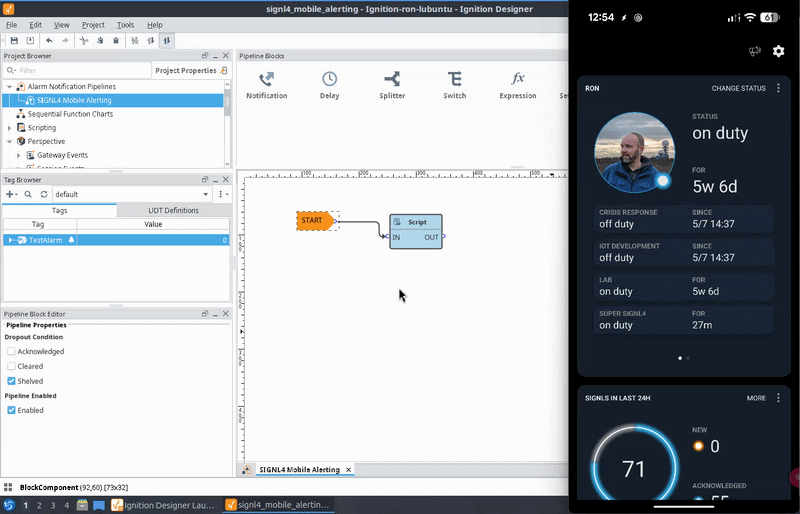Viewport: 800px width, 514px height.
Task: Select the Expression pipeline block
Action: (x=517, y=85)
